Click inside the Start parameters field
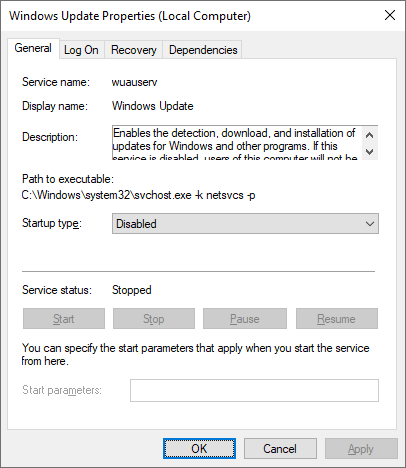The width and height of the screenshot is (406, 468). (254, 390)
